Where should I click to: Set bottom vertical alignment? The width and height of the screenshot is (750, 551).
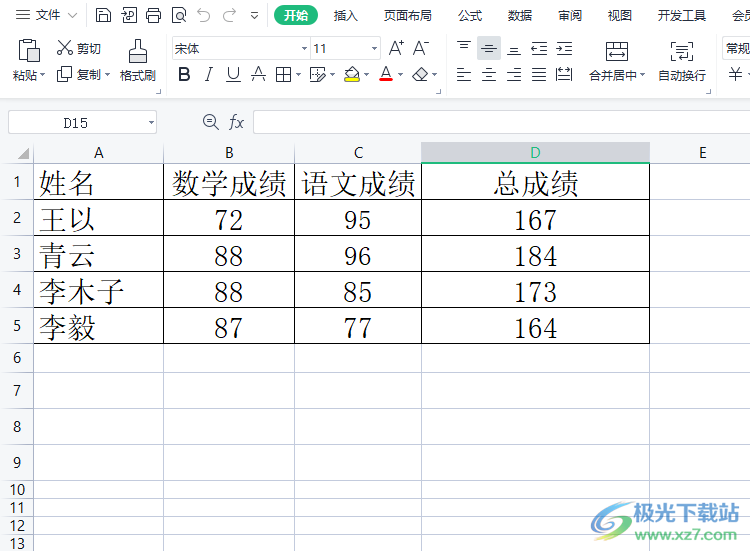pyautogui.click(x=514, y=49)
